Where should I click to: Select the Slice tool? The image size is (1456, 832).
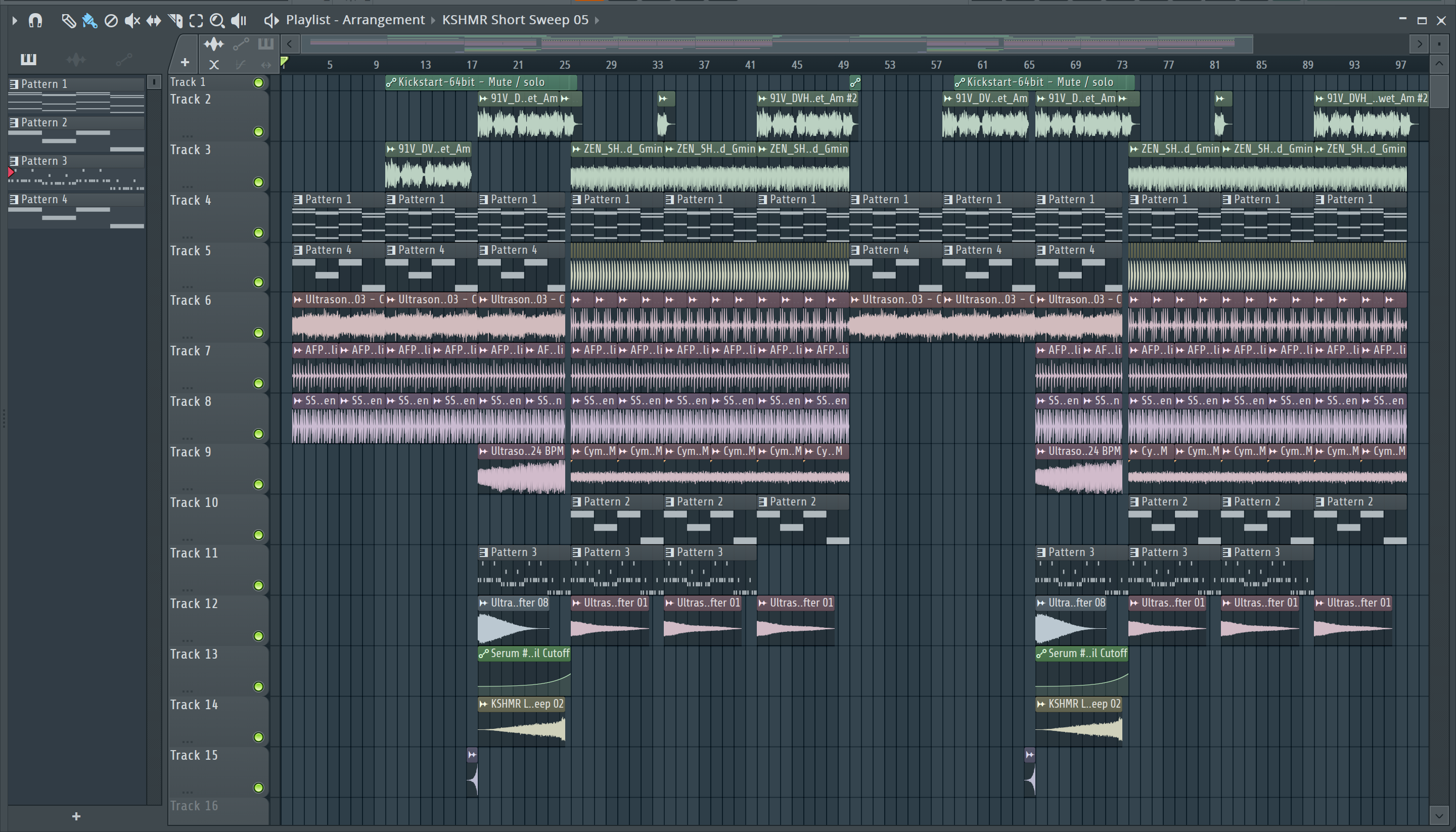(x=175, y=21)
